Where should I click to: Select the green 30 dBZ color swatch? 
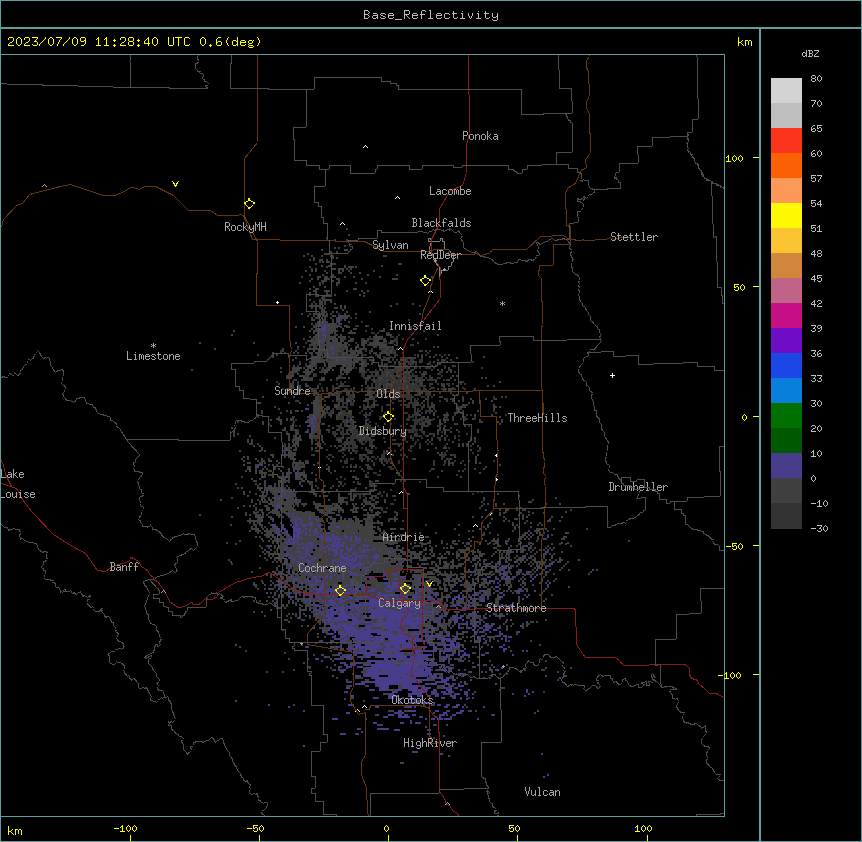(x=786, y=416)
